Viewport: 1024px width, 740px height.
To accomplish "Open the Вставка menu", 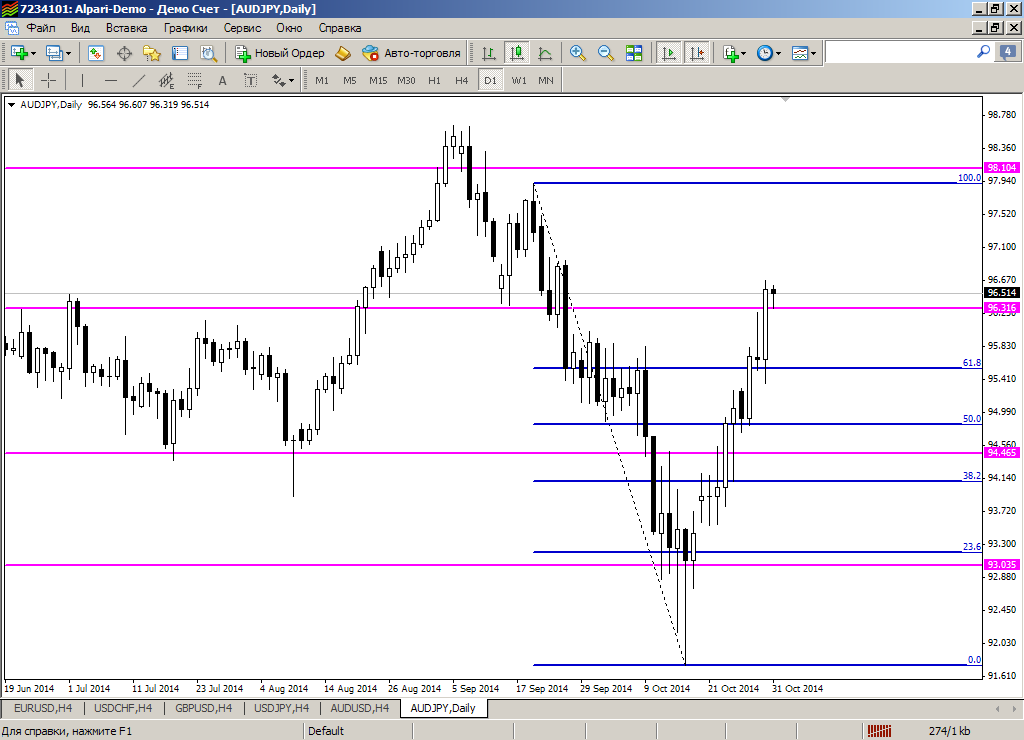I will click(127, 28).
